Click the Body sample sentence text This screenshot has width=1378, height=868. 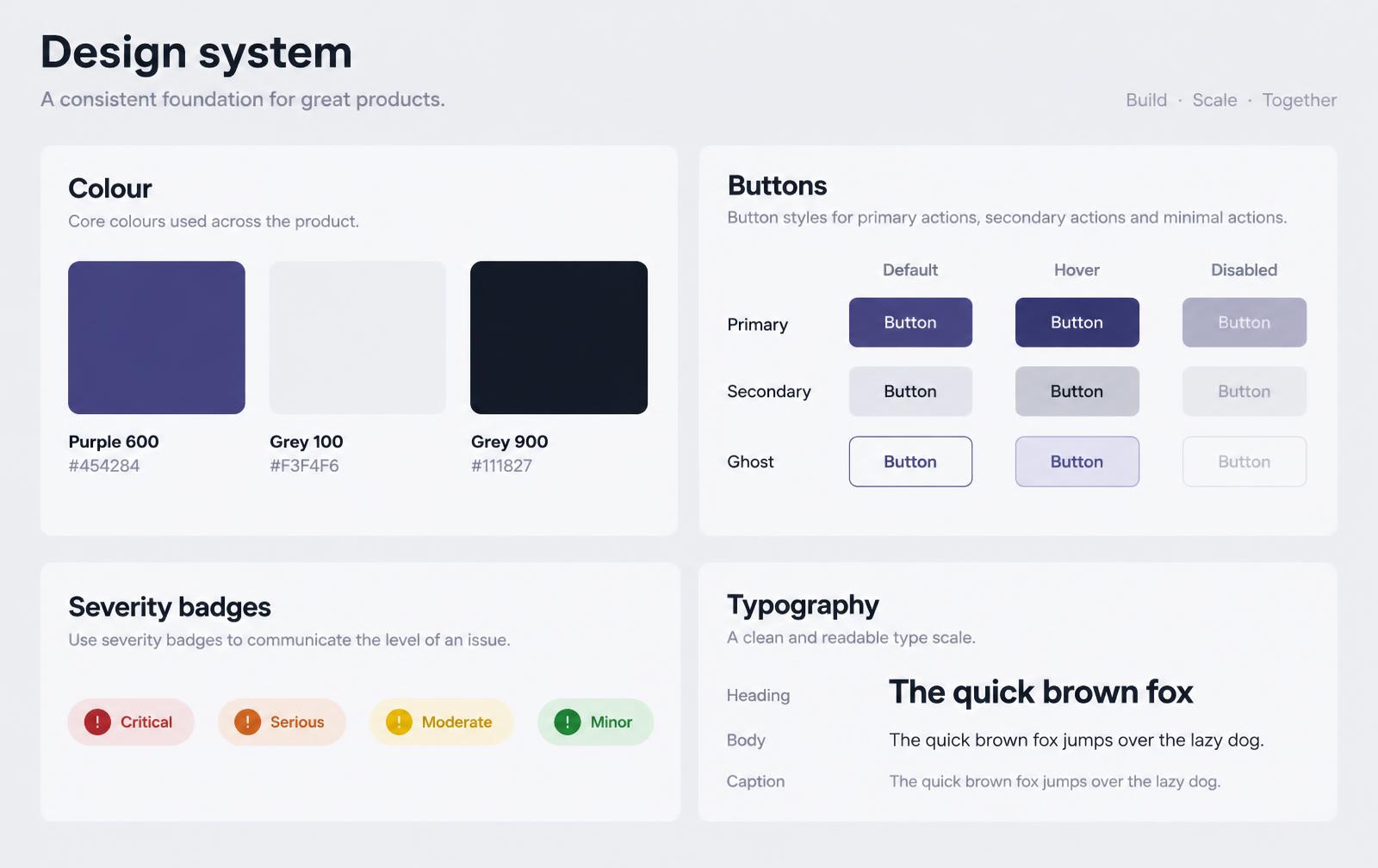(x=1077, y=740)
